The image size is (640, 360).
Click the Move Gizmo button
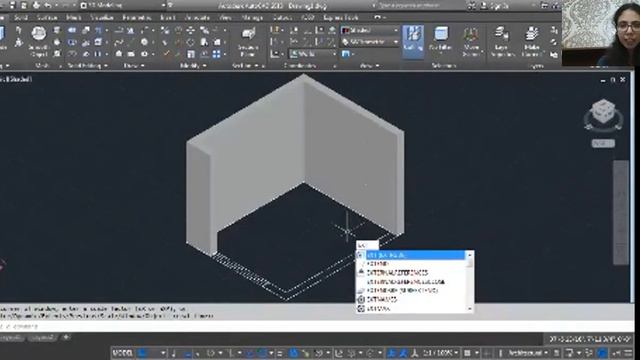pos(471,41)
